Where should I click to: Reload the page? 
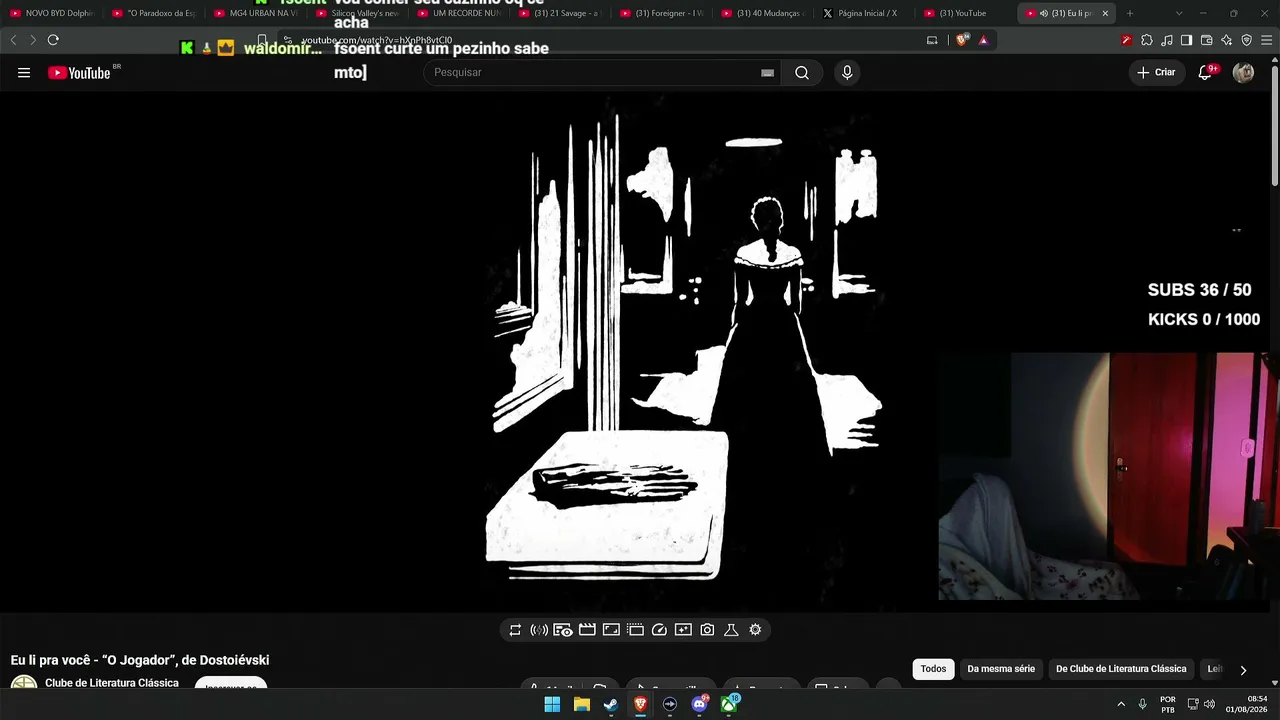click(x=53, y=40)
